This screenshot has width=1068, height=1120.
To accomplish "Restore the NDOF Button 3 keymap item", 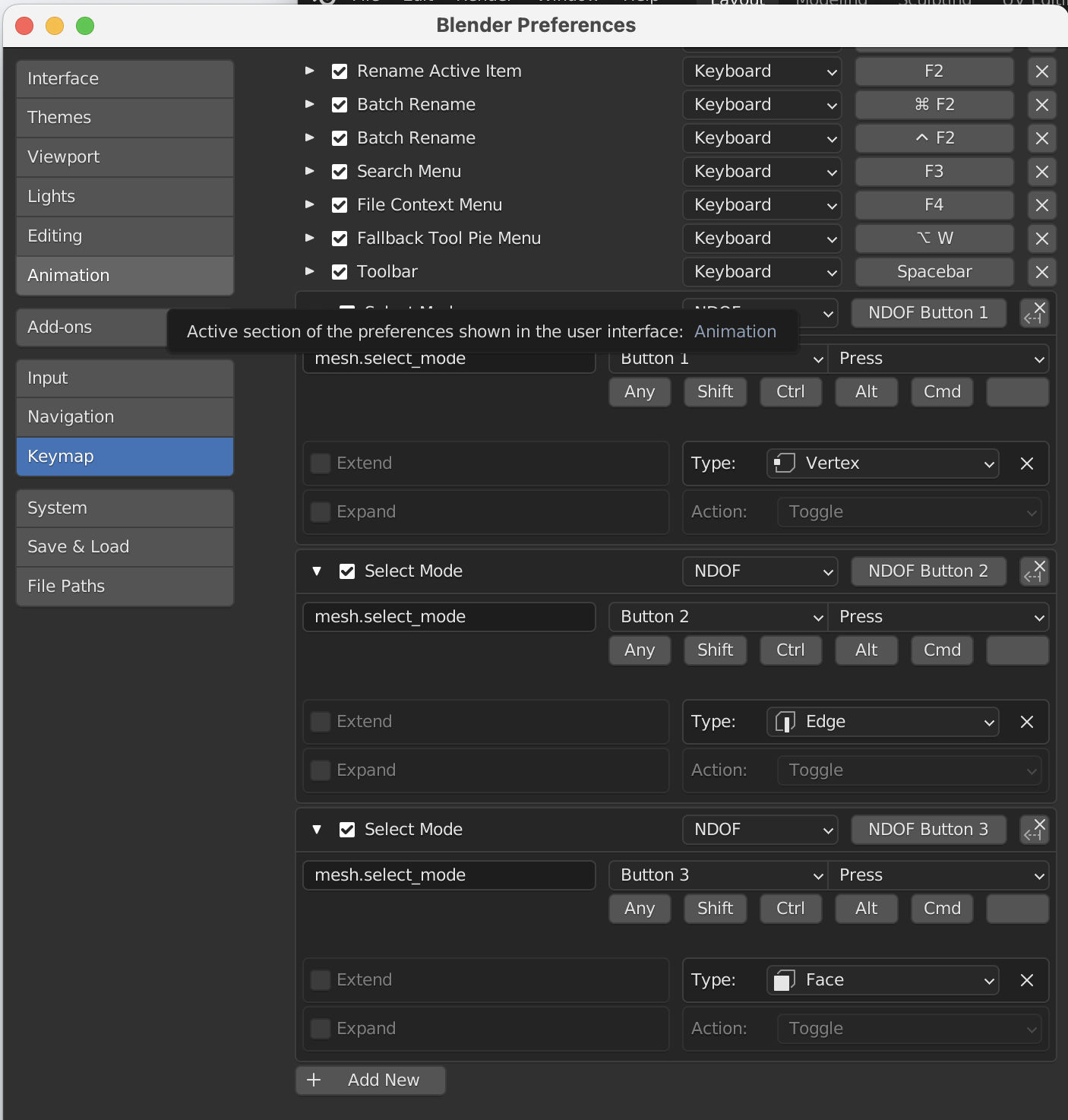I will click(x=1035, y=830).
